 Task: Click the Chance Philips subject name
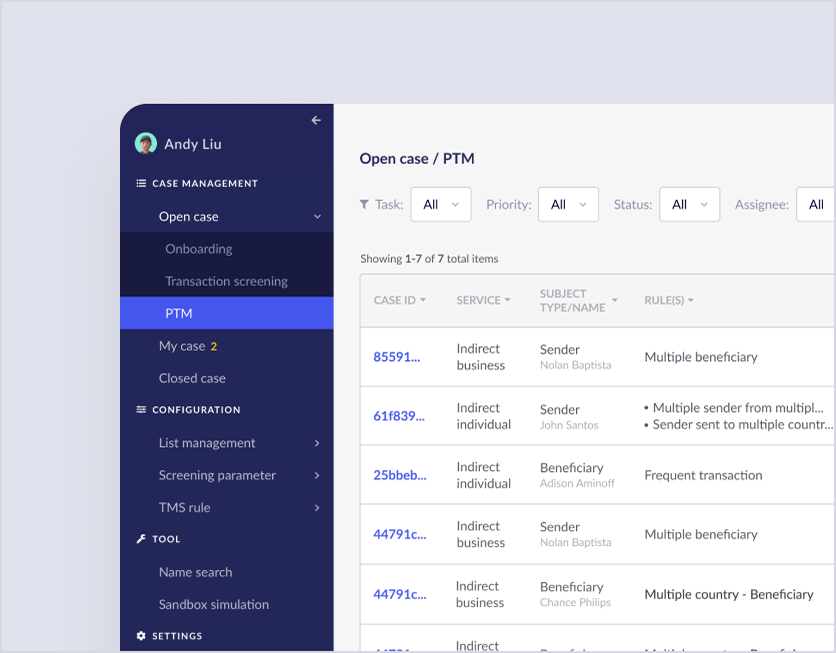[x=575, y=602]
